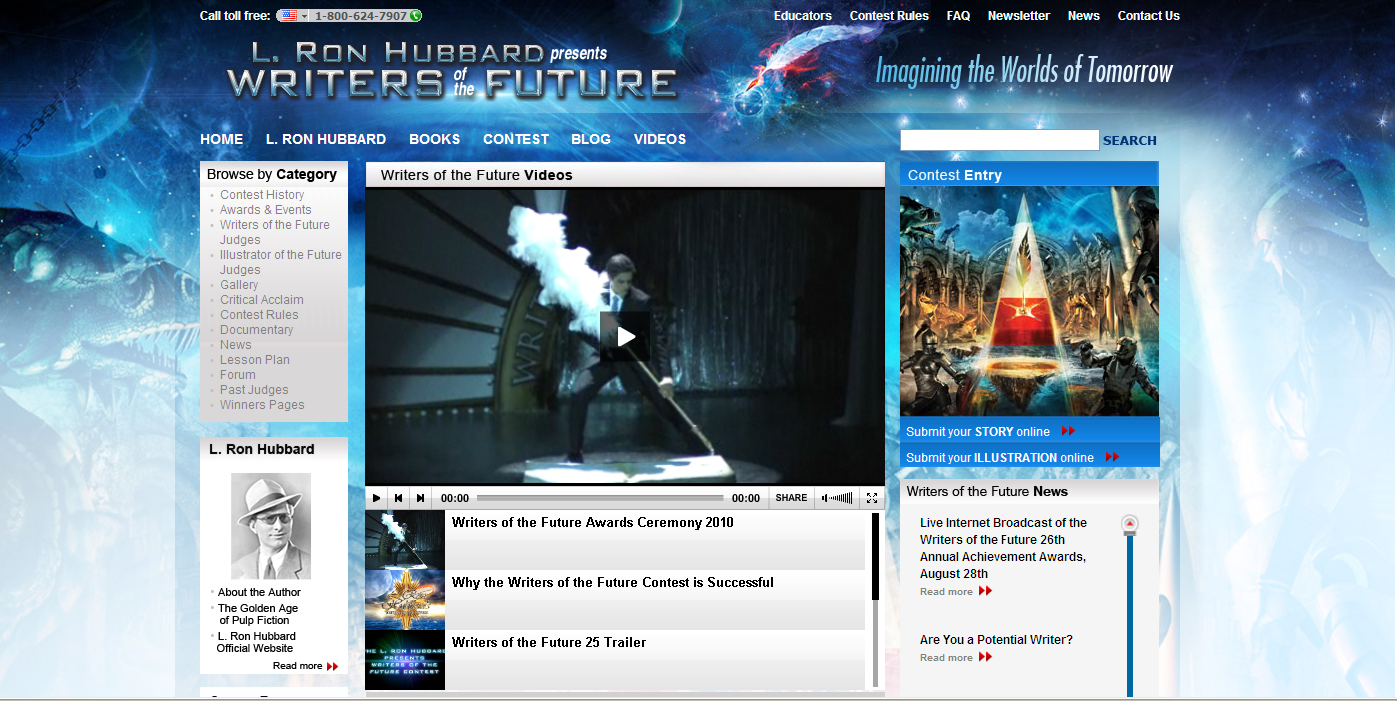
Task: Click Read more under Potential Writer
Action: click(x=946, y=658)
